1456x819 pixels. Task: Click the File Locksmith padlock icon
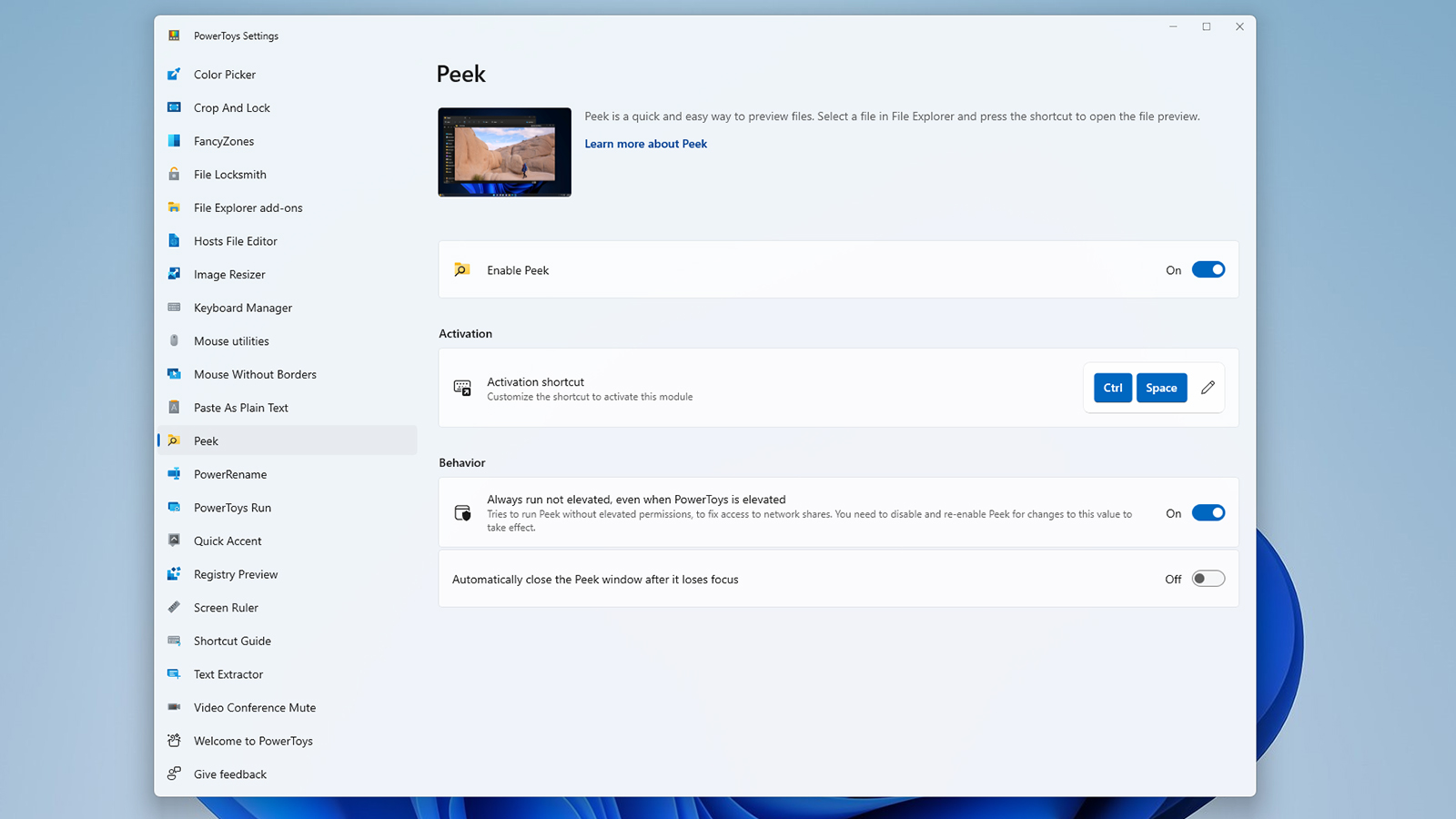174,174
